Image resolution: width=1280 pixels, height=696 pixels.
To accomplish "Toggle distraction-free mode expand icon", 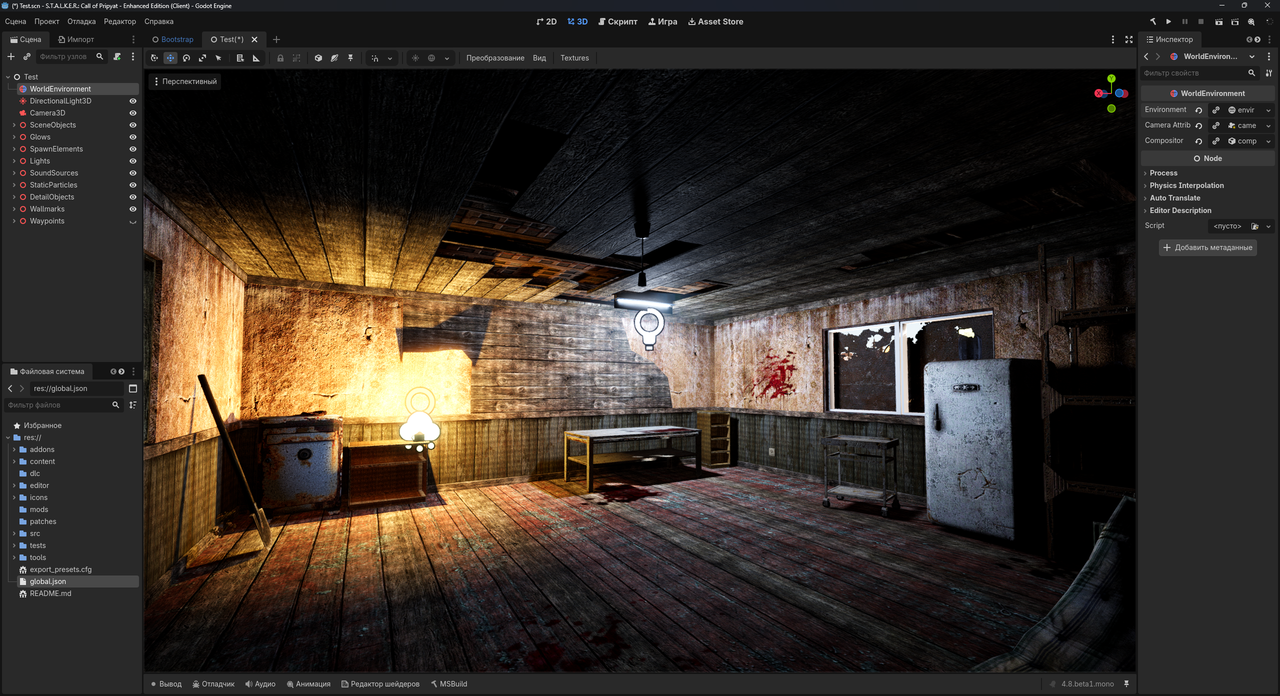I will (1129, 39).
